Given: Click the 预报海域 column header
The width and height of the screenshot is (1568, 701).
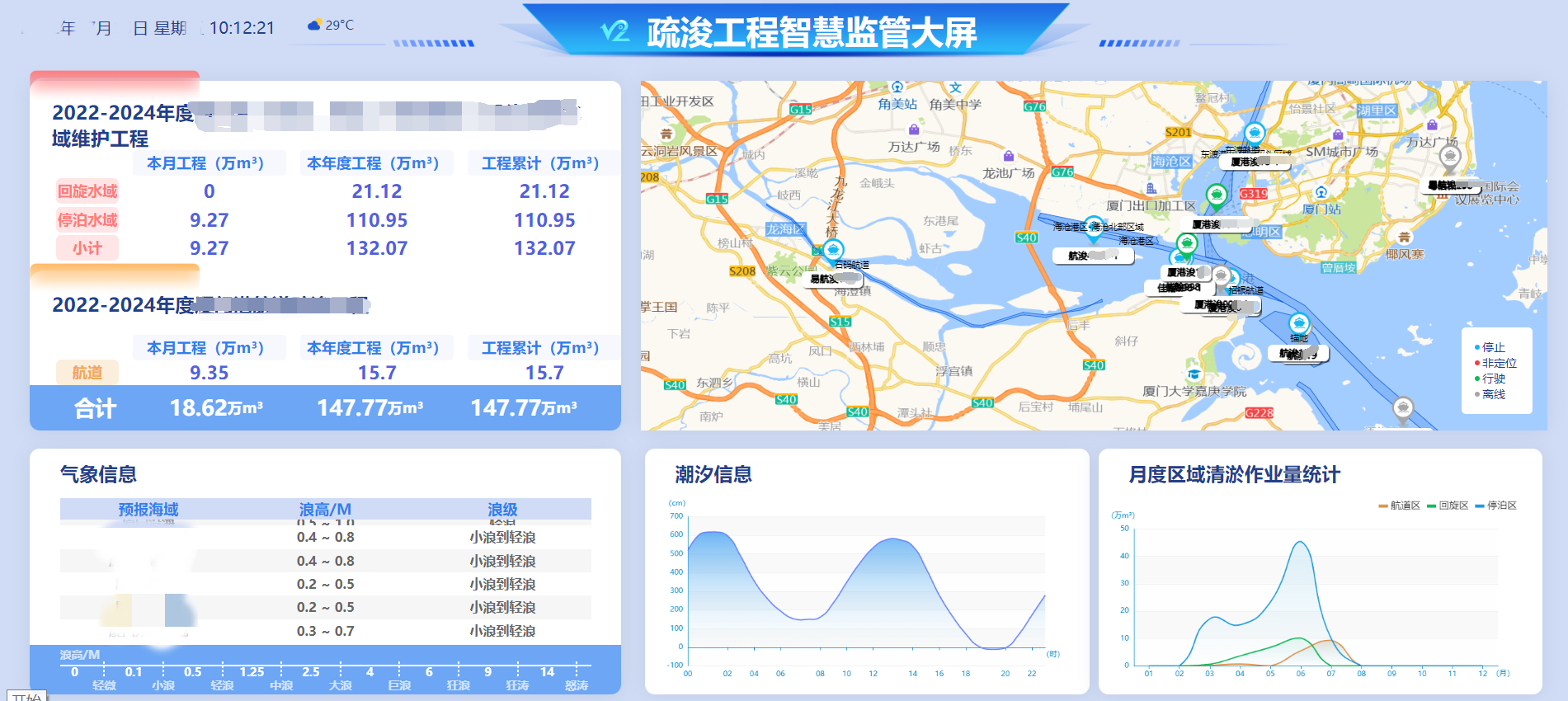Looking at the screenshot, I should coord(148,509).
